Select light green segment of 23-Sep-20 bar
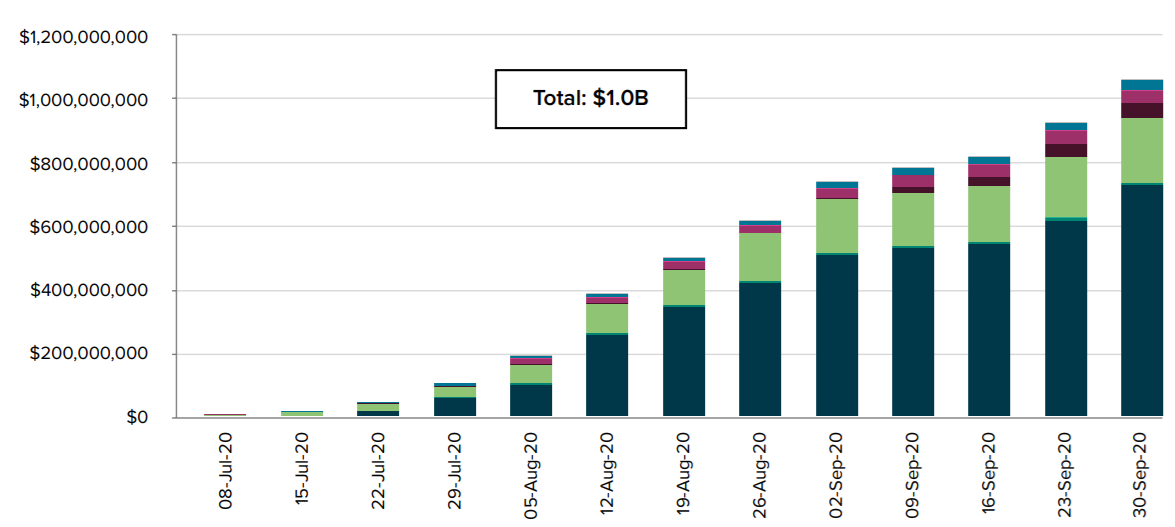The height and width of the screenshot is (527, 1175). pos(1066,187)
